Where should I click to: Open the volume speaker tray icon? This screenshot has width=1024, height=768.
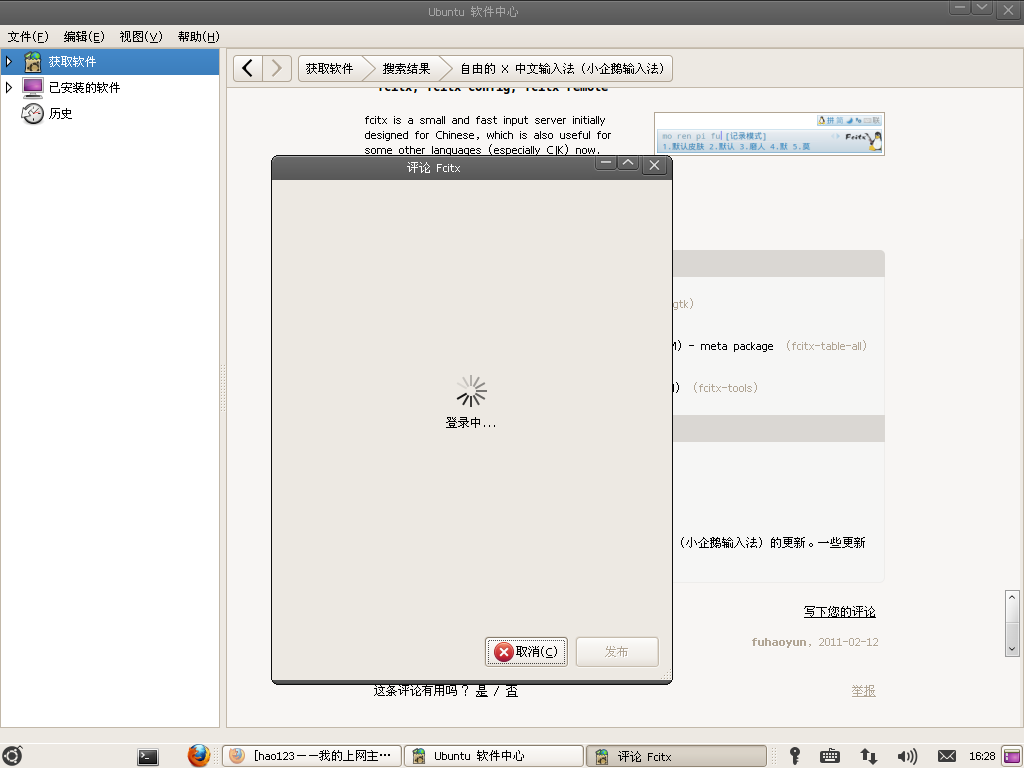tap(907, 756)
